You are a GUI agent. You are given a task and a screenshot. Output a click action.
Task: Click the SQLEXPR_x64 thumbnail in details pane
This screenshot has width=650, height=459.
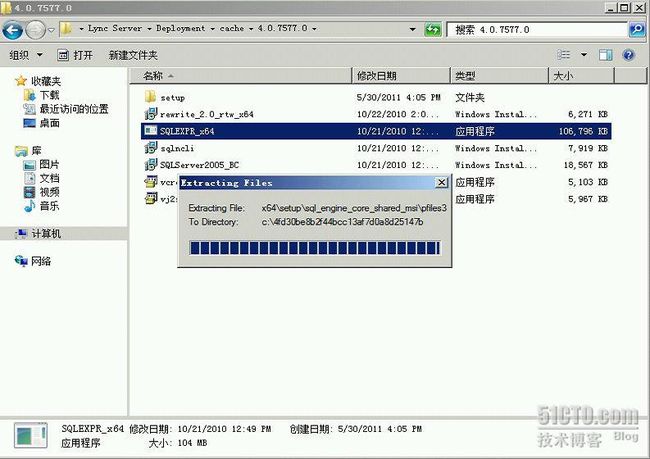click(30, 435)
